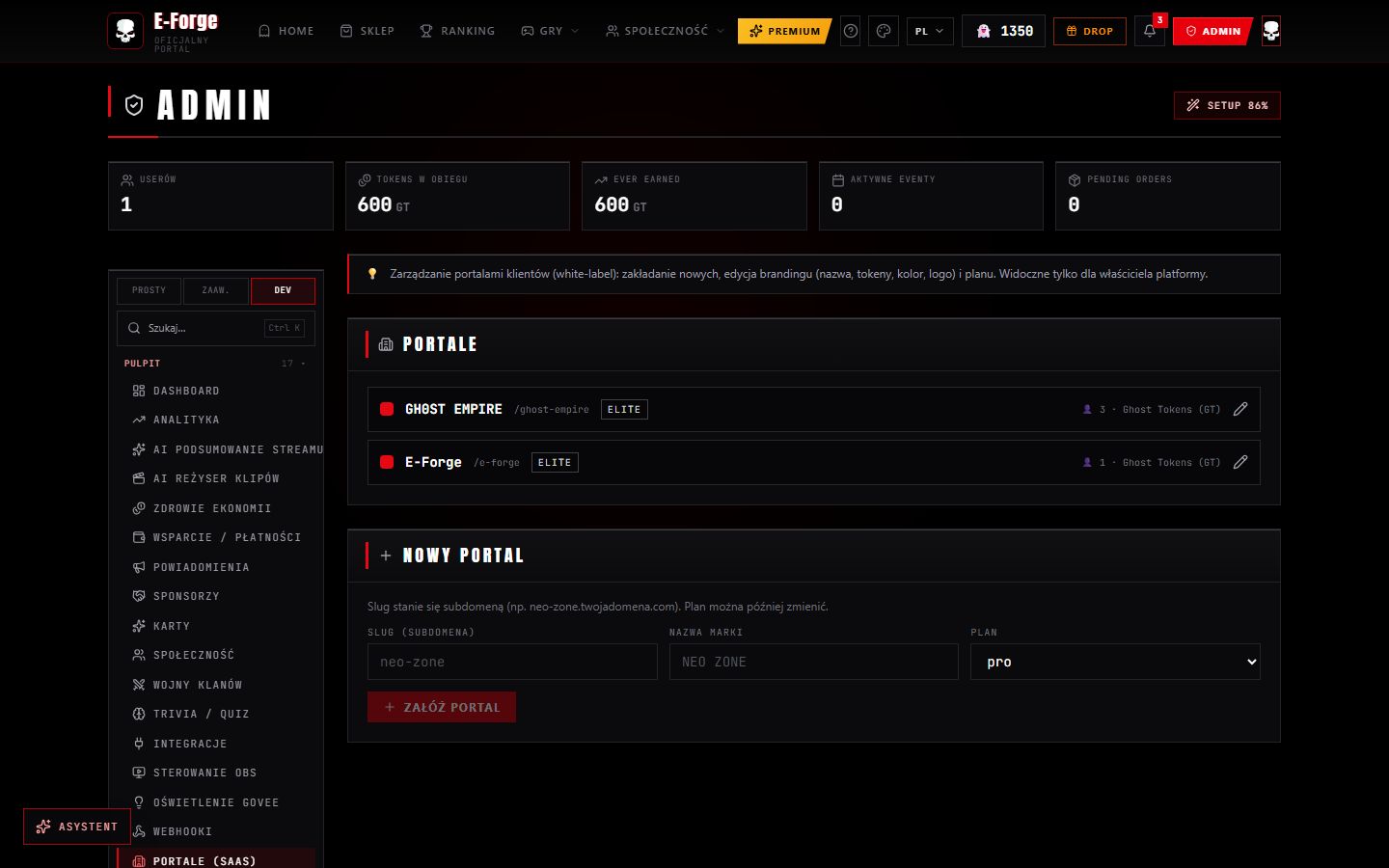Viewport: 1389px width, 868px height.
Task: Open the skull profile avatar
Action: (1271, 31)
